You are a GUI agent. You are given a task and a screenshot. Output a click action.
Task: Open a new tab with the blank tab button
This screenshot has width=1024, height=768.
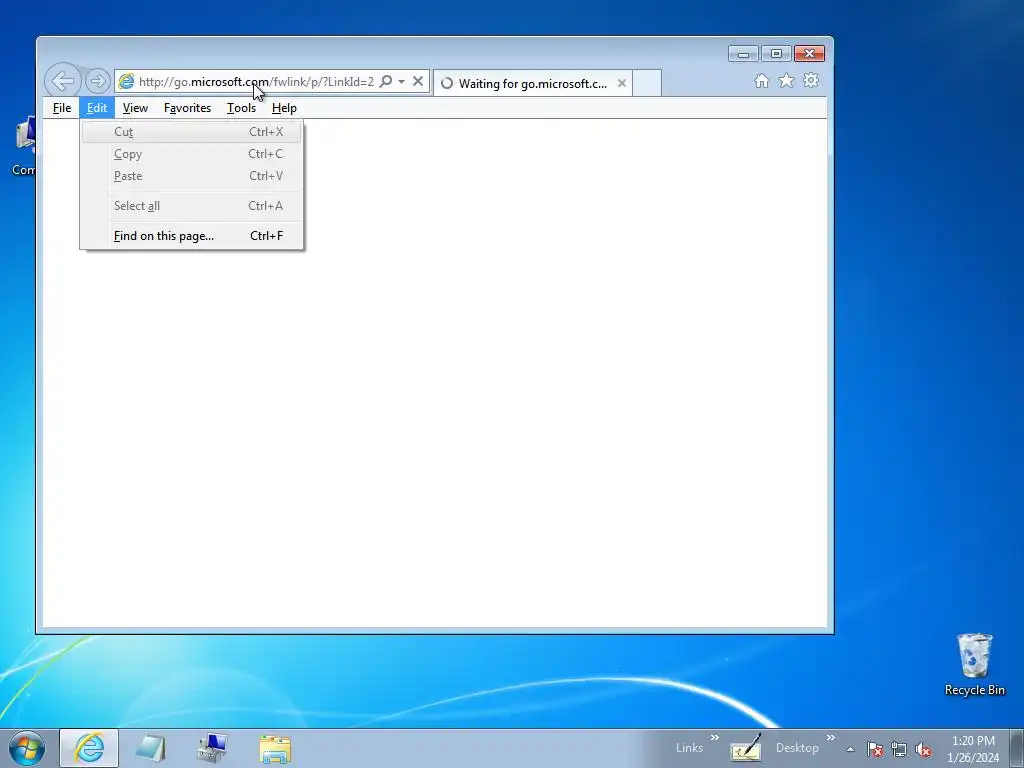pyautogui.click(x=647, y=83)
